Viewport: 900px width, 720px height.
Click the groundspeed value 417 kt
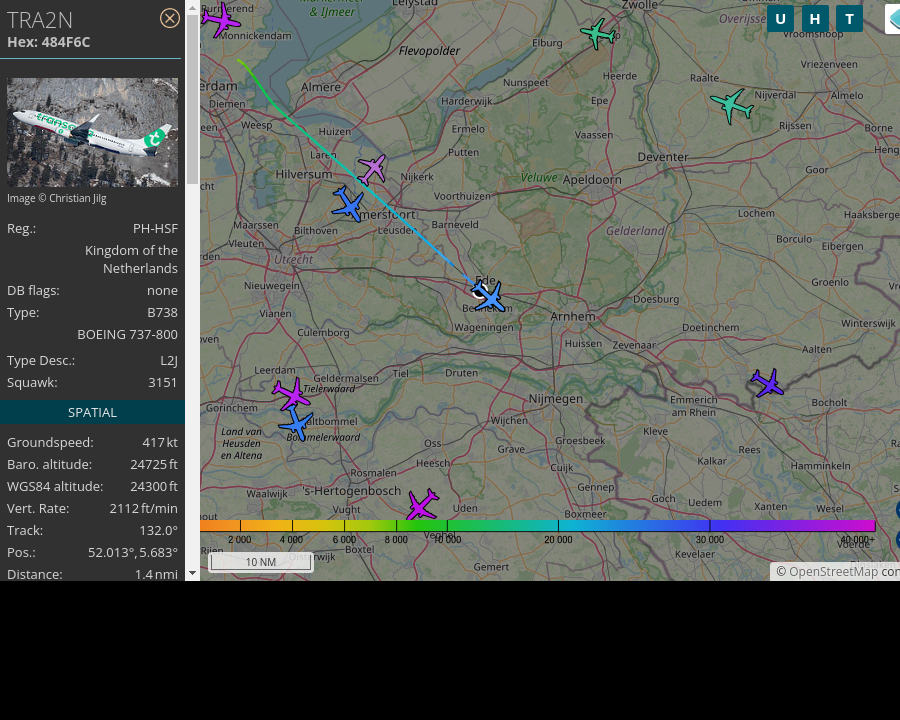click(x=160, y=443)
